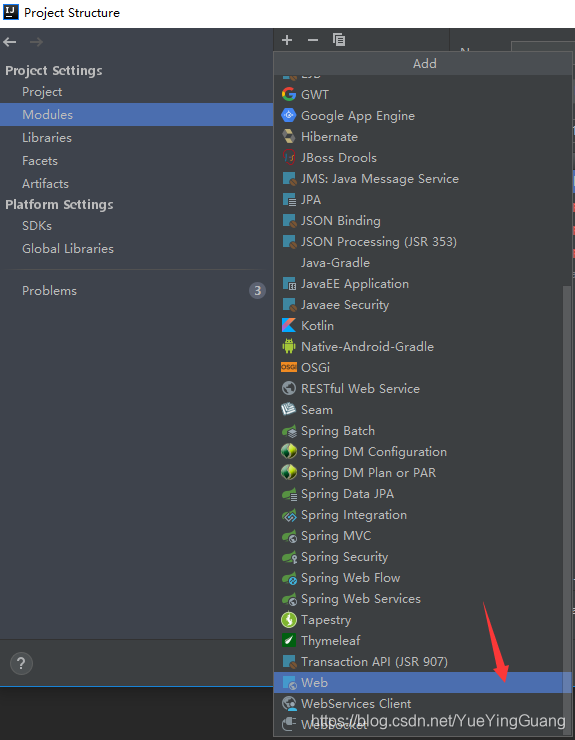Open the Problems list
Screen dimensions: 575x740
(x=136, y=291)
